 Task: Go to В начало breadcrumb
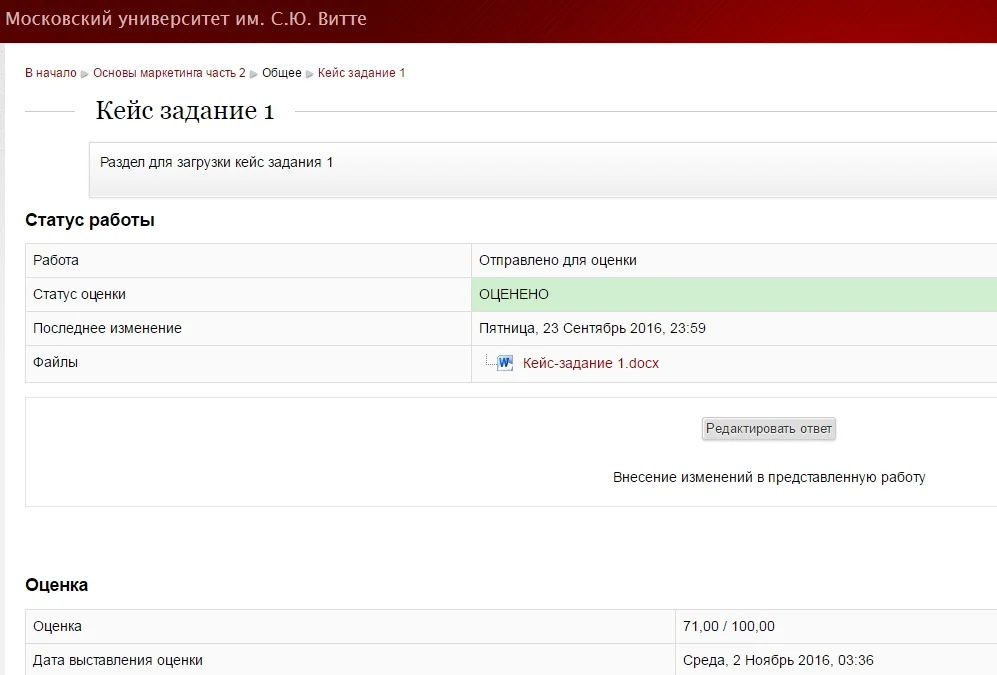pos(51,72)
